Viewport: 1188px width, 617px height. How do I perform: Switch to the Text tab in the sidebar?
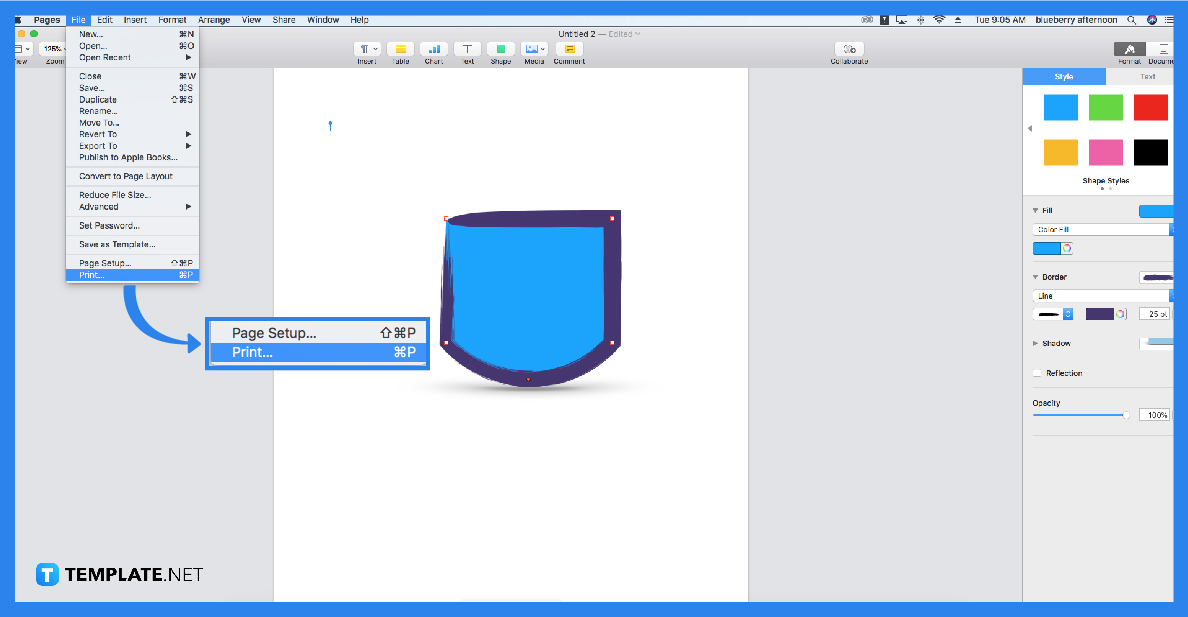pyautogui.click(x=1146, y=75)
